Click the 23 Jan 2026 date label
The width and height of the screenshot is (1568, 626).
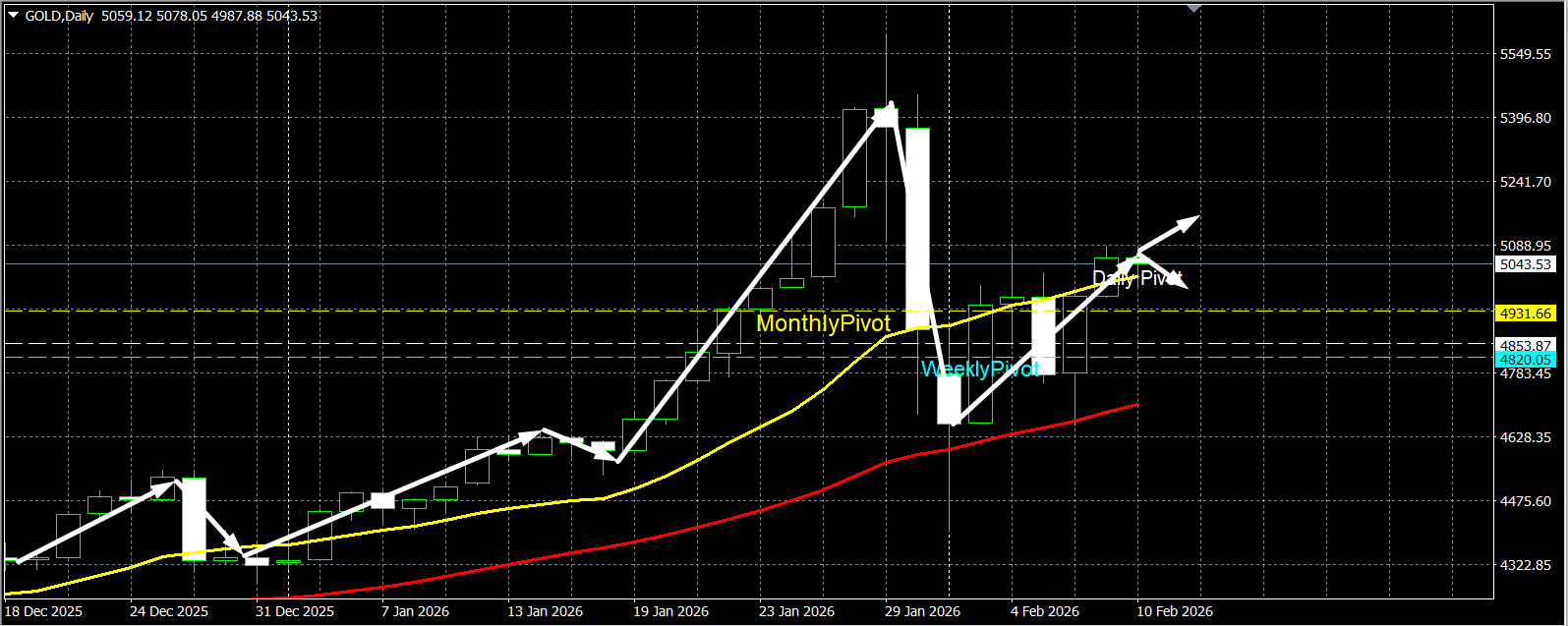point(796,611)
